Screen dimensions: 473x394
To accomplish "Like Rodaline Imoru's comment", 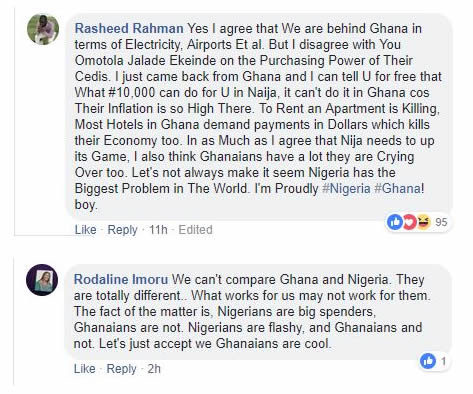I will tap(84, 369).
